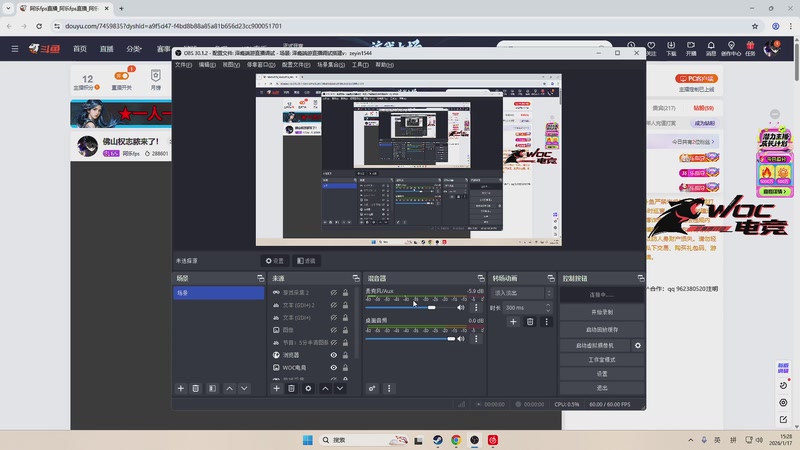The height and width of the screenshot is (450, 800).
Task: Open source 设置 button below preview
Action: pos(275,261)
